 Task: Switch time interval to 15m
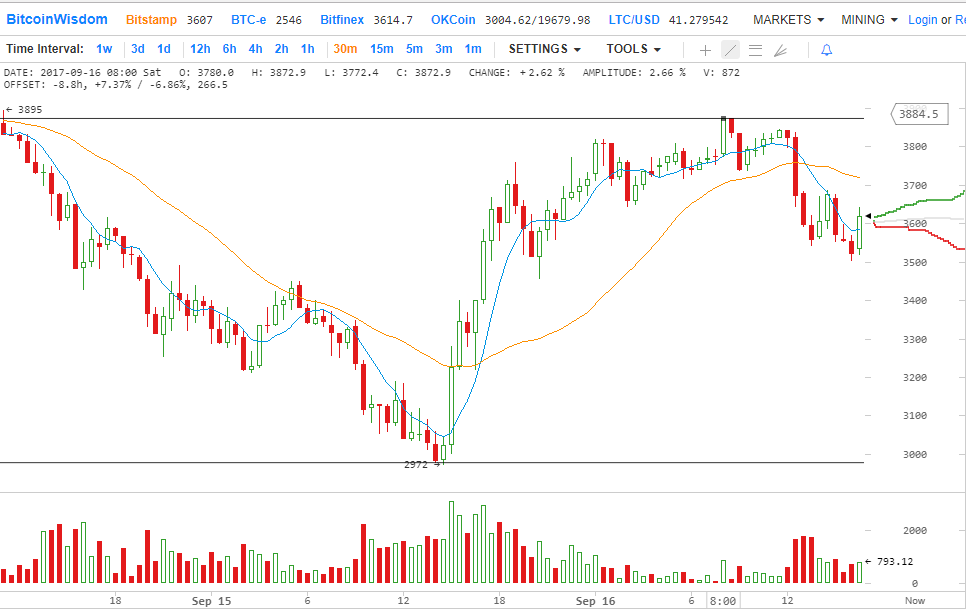[381, 49]
